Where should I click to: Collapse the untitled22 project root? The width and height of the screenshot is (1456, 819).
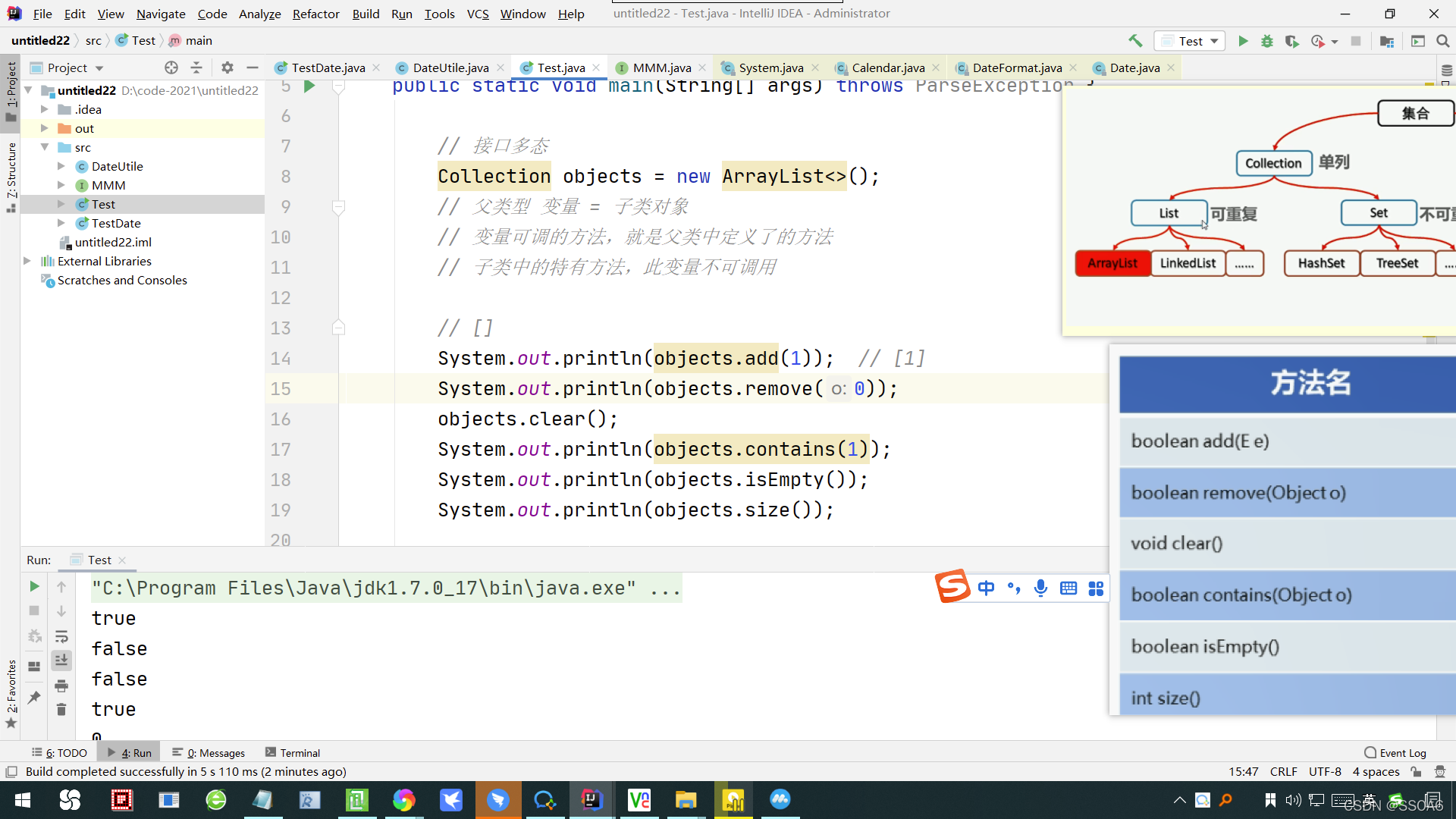[28, 90]
